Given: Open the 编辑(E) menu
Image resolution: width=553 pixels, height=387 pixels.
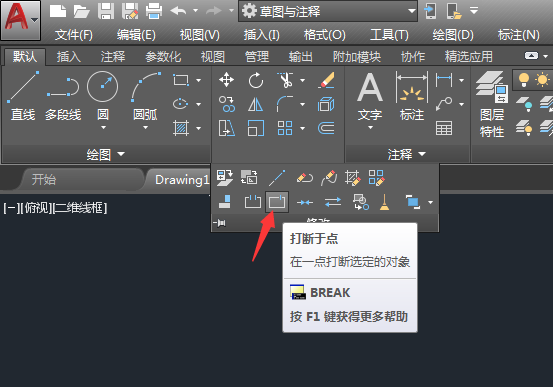Looking at the screenshot, I should coord(136,35).
